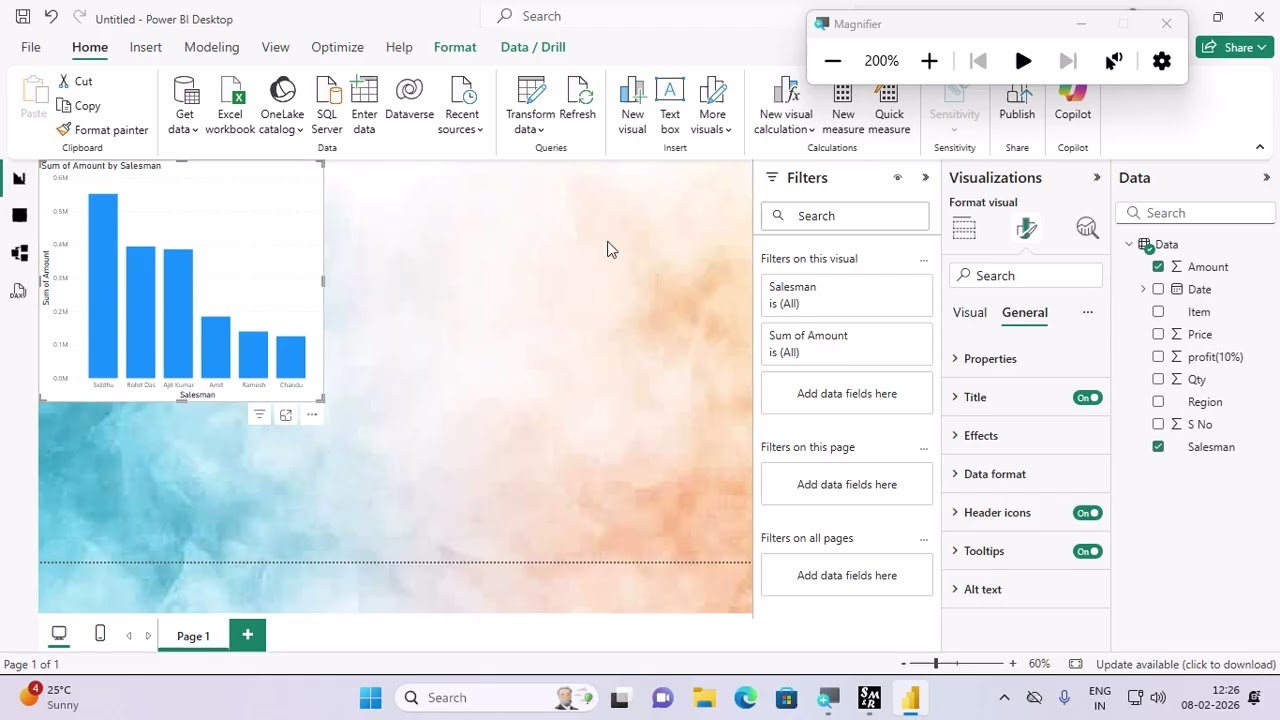Click Format painter

pyautogui.click(x=102, y=130)
